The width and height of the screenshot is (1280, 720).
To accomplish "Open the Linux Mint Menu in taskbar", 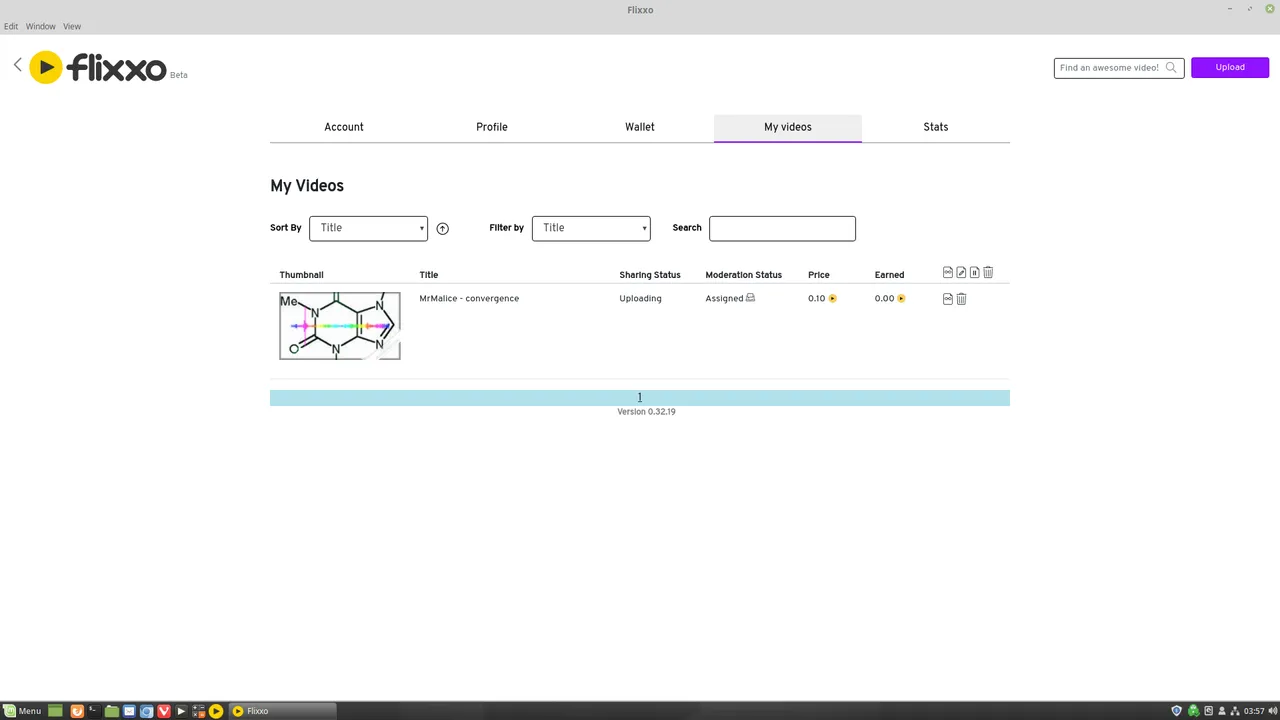I will [x=22, y=711].
